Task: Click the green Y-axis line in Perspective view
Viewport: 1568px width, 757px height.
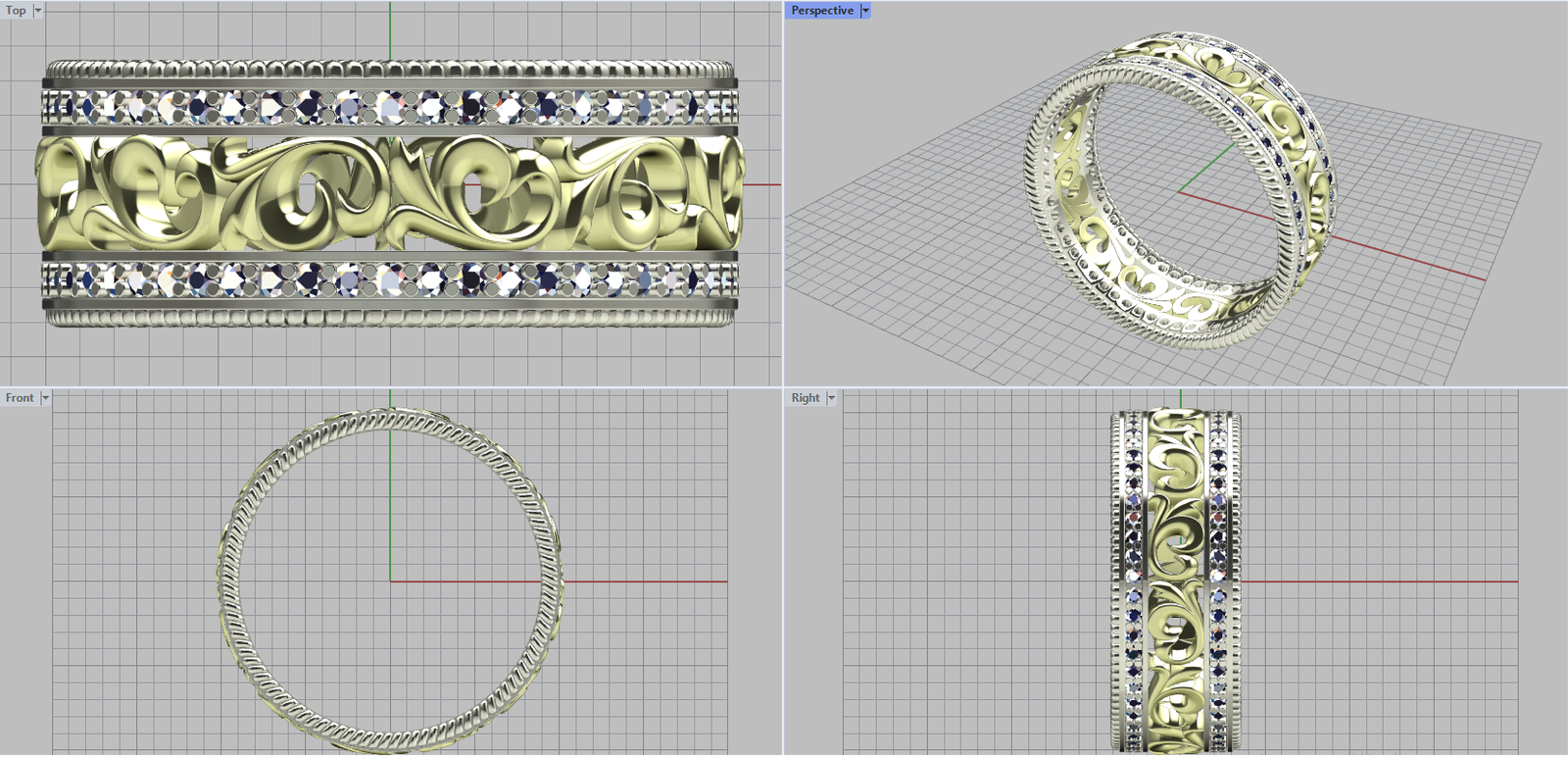Action: click(1207, 169)
